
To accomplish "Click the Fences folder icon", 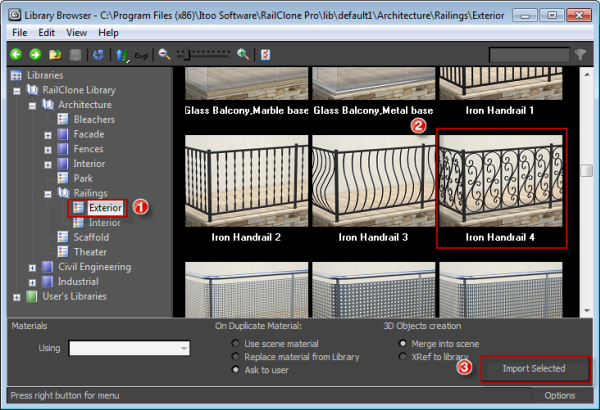I will pyautogui.click(x=63, y=149).
